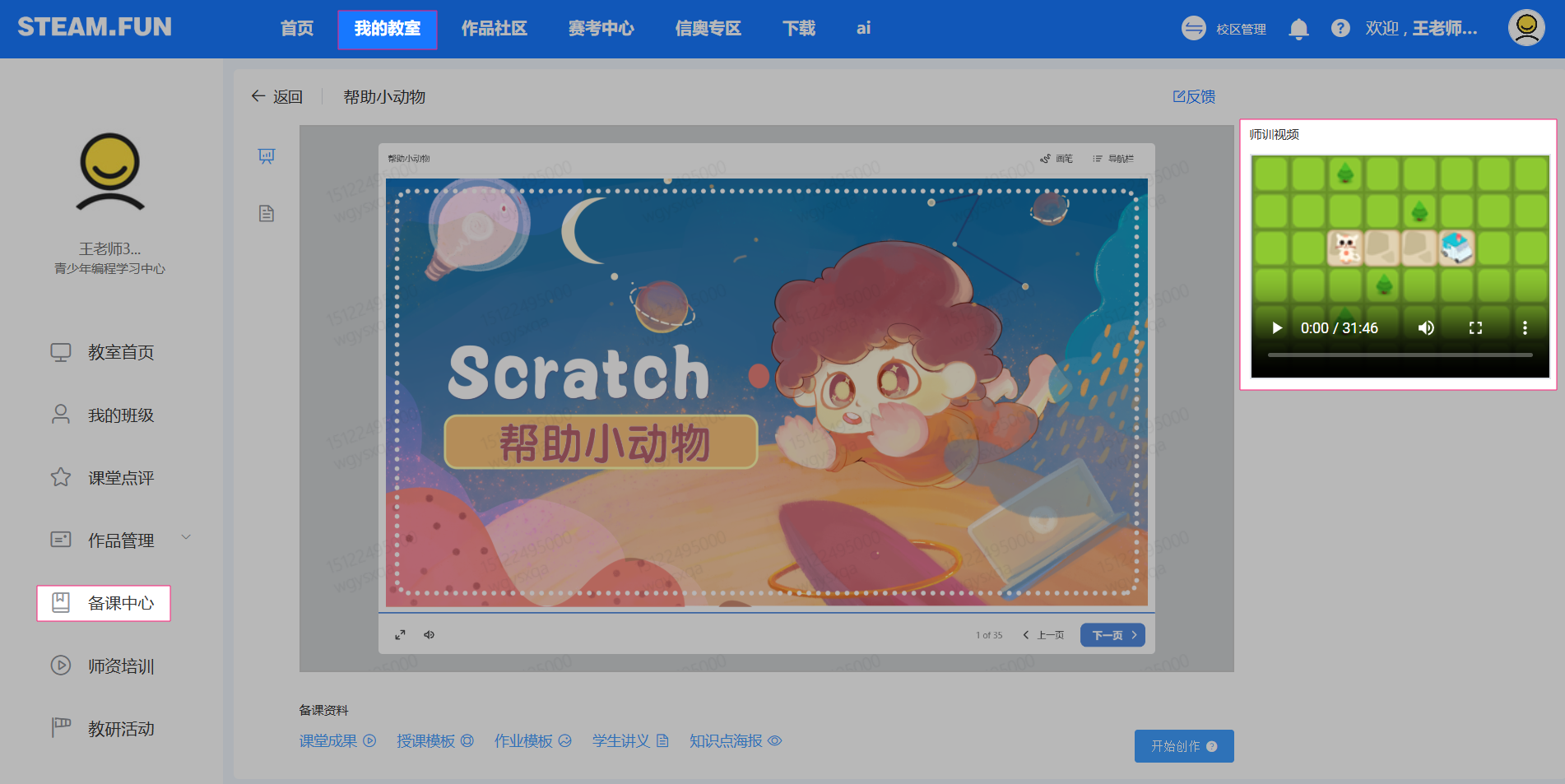Open the training video more options menu

[x=1525, y=328]
